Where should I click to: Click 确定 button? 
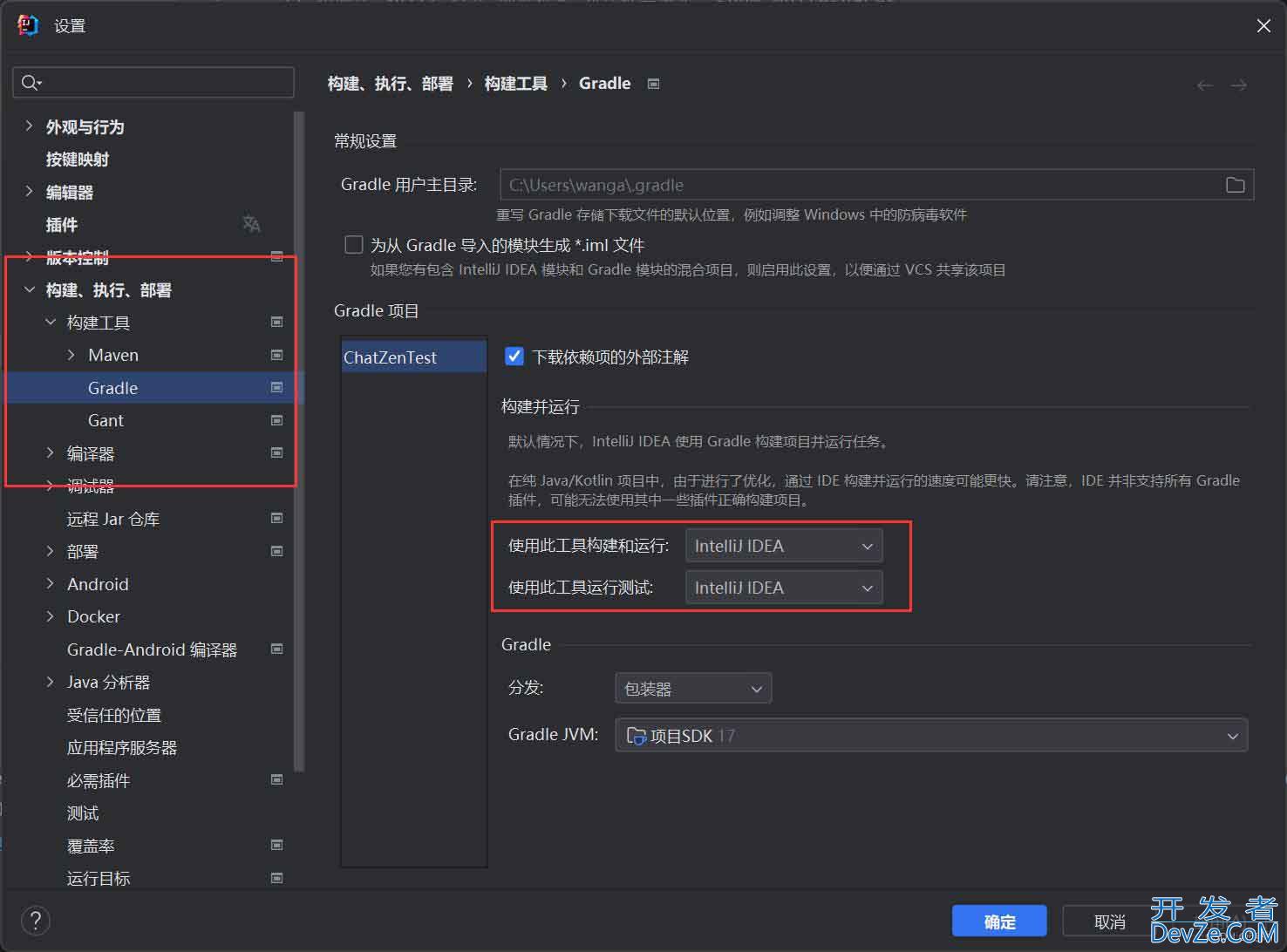pyautogui.click(x=999, y=921)
